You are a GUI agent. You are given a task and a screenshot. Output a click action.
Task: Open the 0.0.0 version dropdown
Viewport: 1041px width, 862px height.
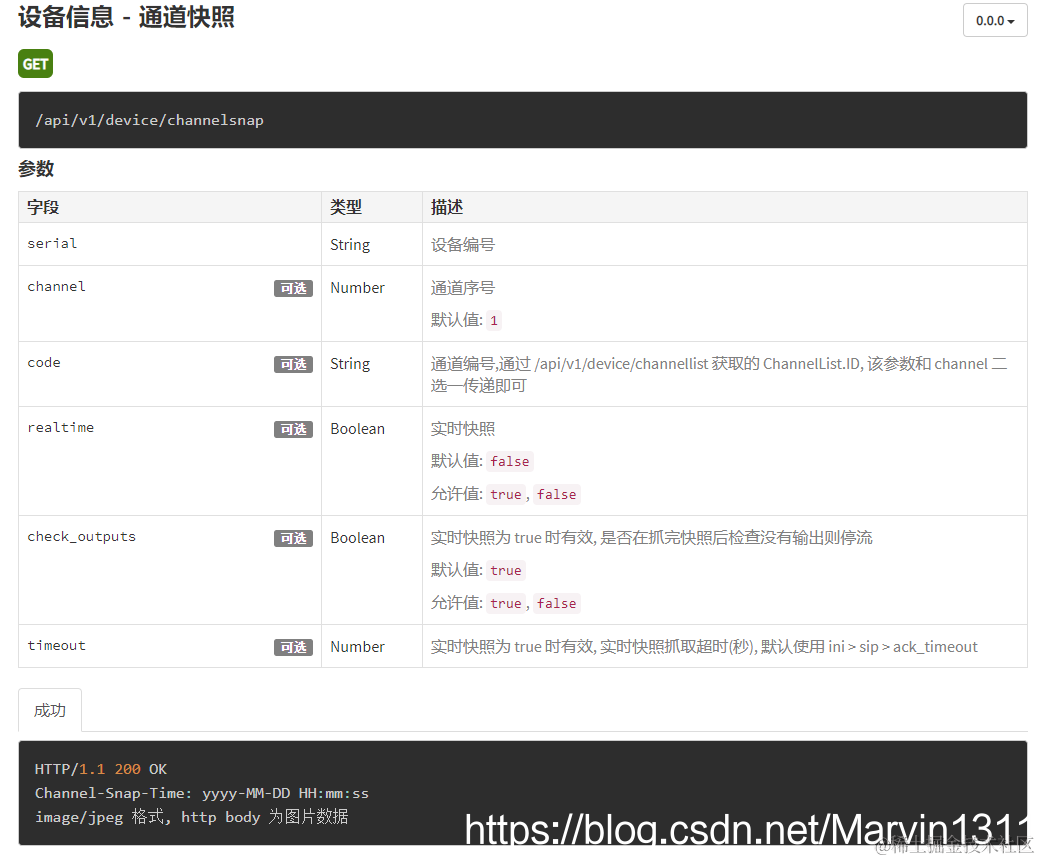pyautogui.click(x=995, y=21)
